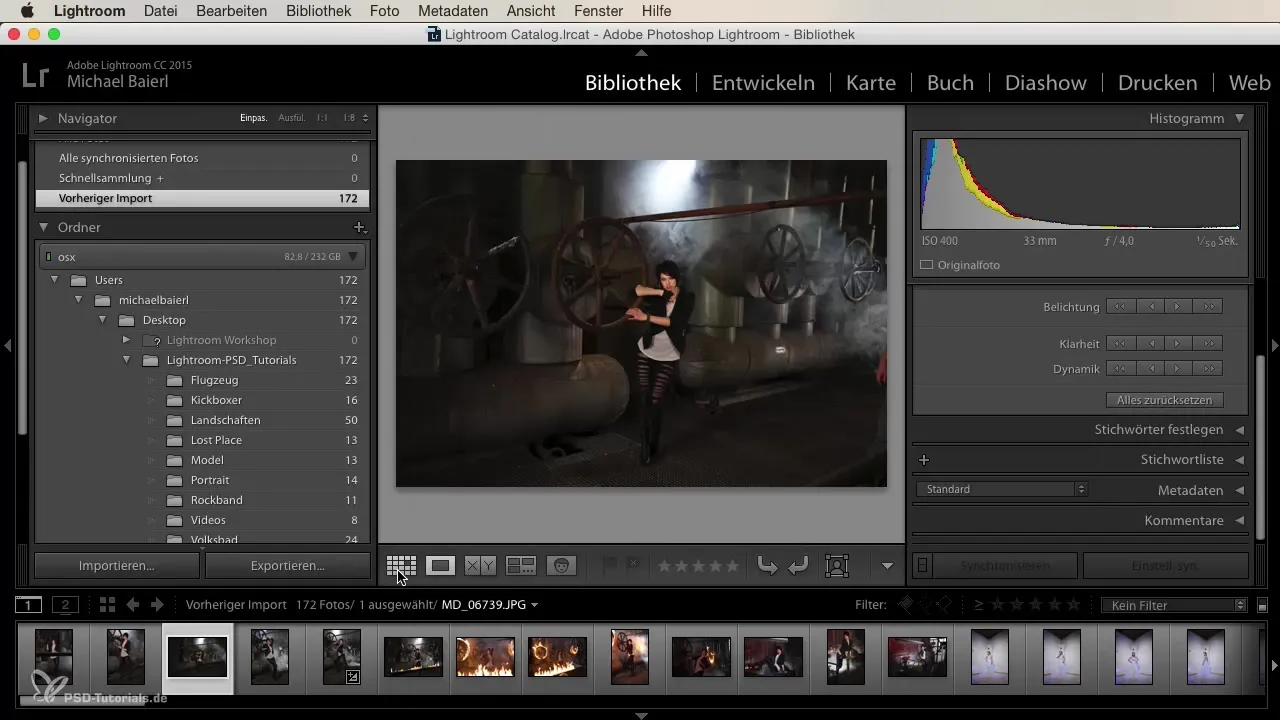Screen dimensions: 1280x720
Task: Open the Karte module
Action: point(871,83)
